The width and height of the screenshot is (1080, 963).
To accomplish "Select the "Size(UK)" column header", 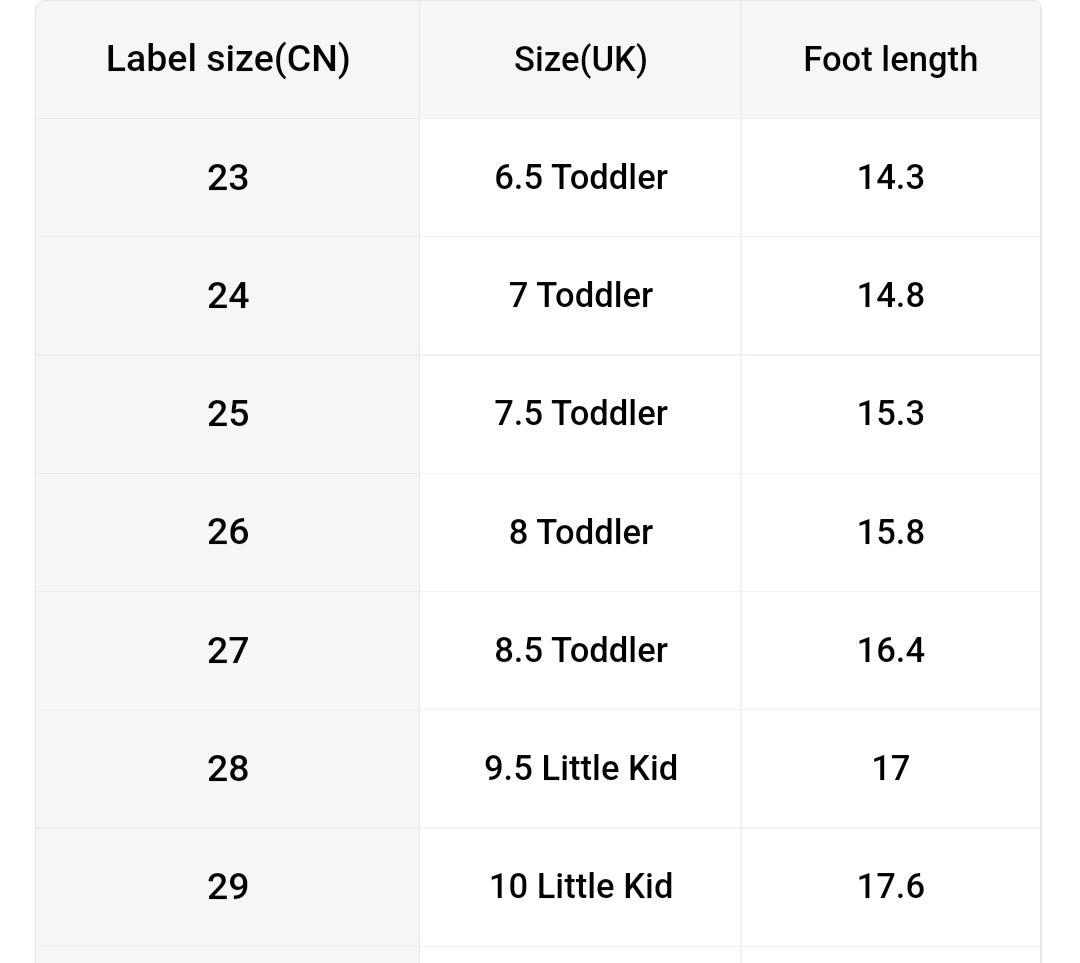I will [x=580, y=60].
